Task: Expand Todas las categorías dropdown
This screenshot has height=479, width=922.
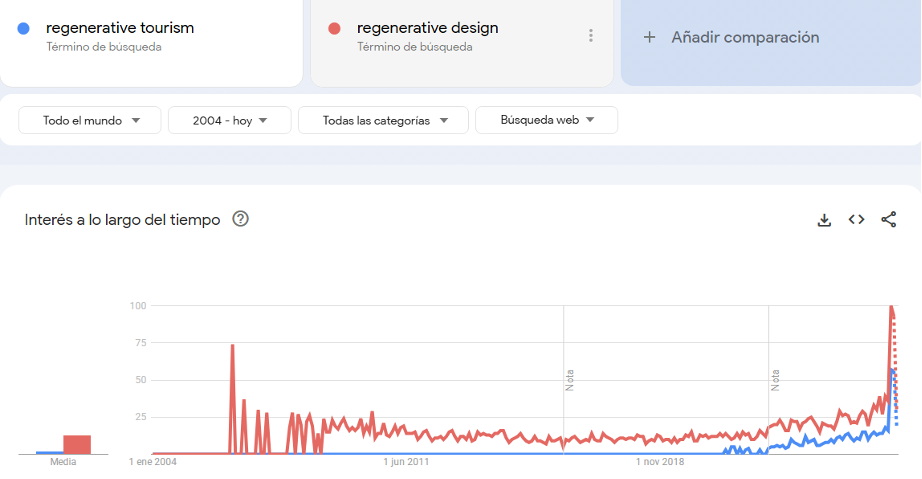Action: click(x=382, y=120)
